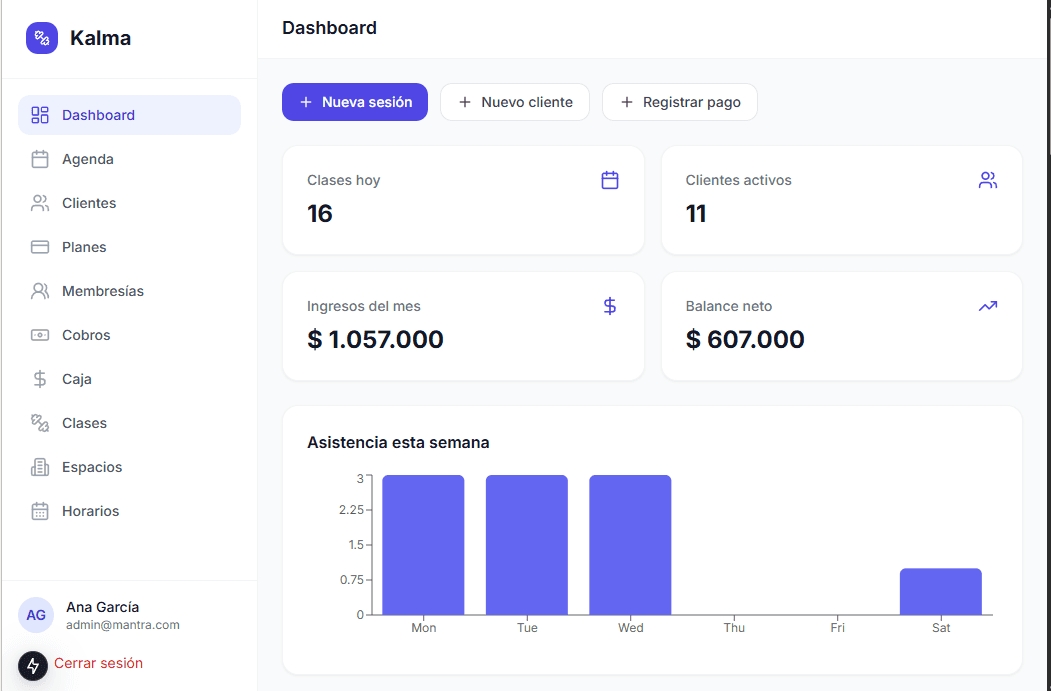
Task: Click the Agenda calendar icon
Action: [40, 159]
